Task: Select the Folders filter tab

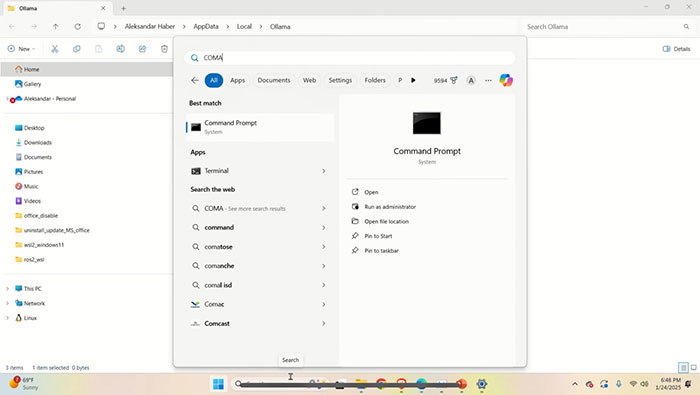Action: pyautogui.click(x=375, y=80)
